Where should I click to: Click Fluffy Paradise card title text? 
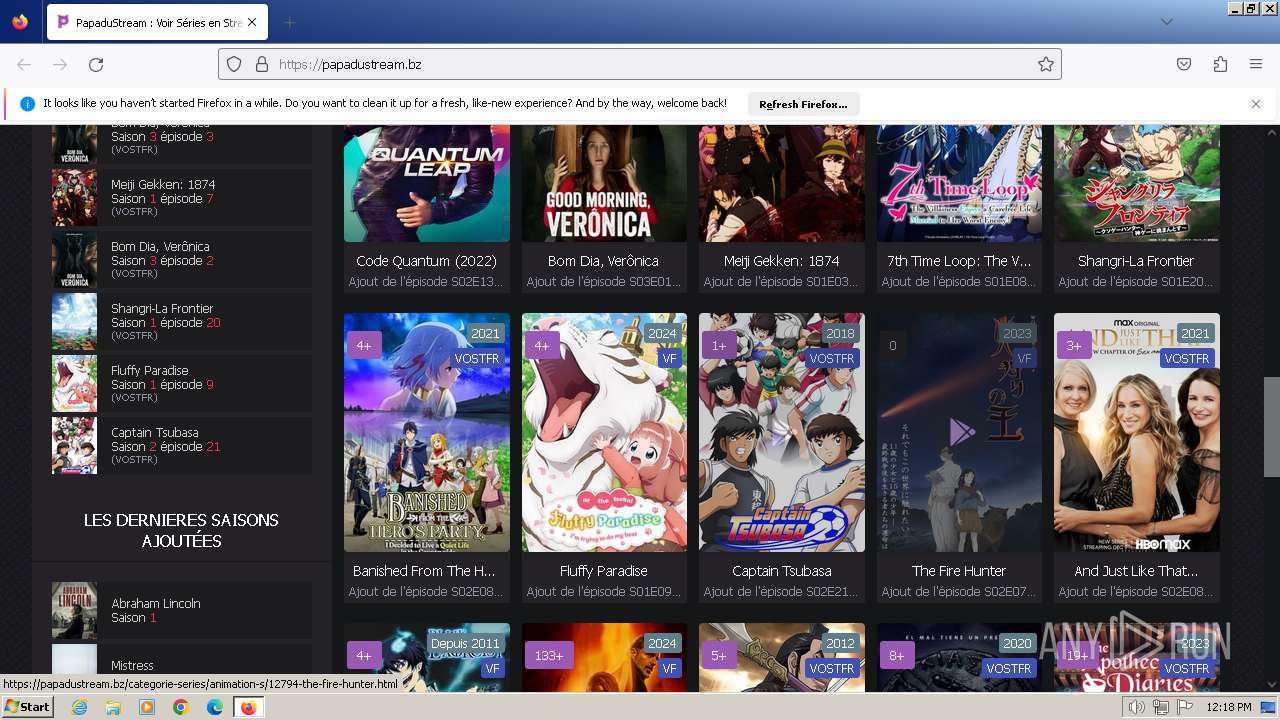(604, 571)
